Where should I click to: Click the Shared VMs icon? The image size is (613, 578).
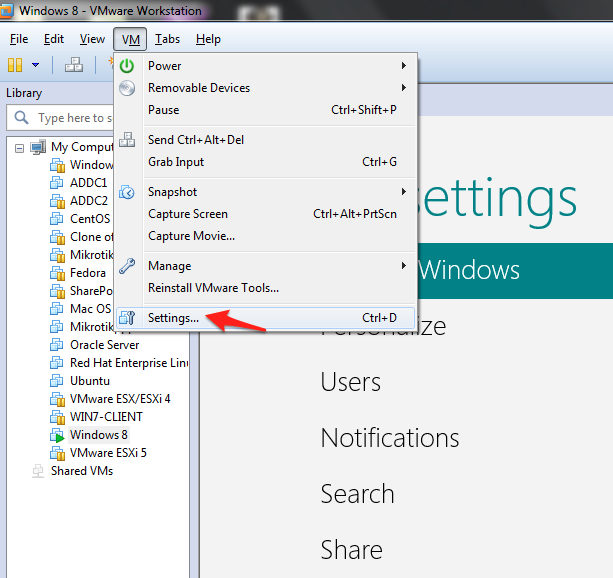click(x=38, y=471)
